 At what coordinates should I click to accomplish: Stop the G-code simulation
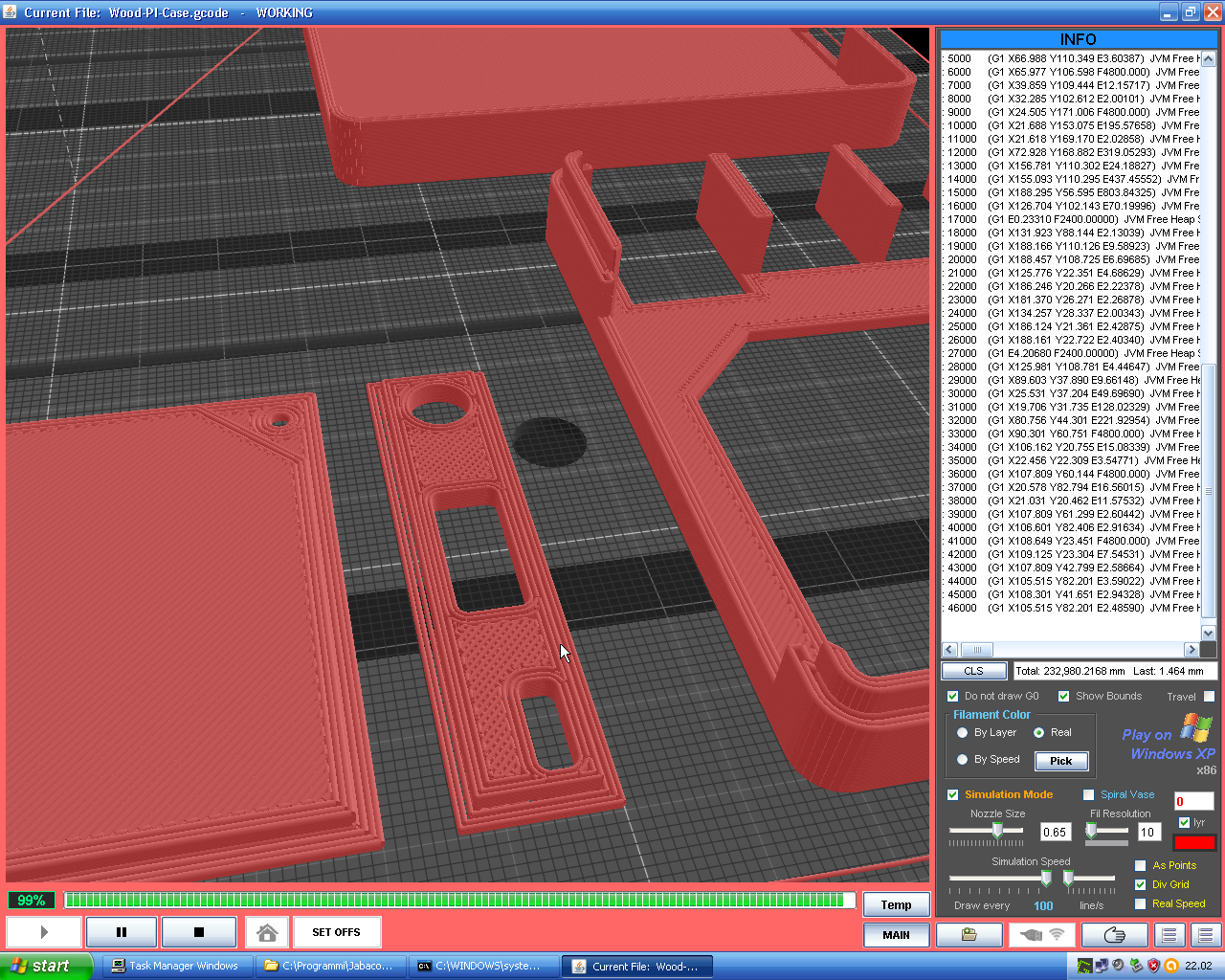click(199, 932)
